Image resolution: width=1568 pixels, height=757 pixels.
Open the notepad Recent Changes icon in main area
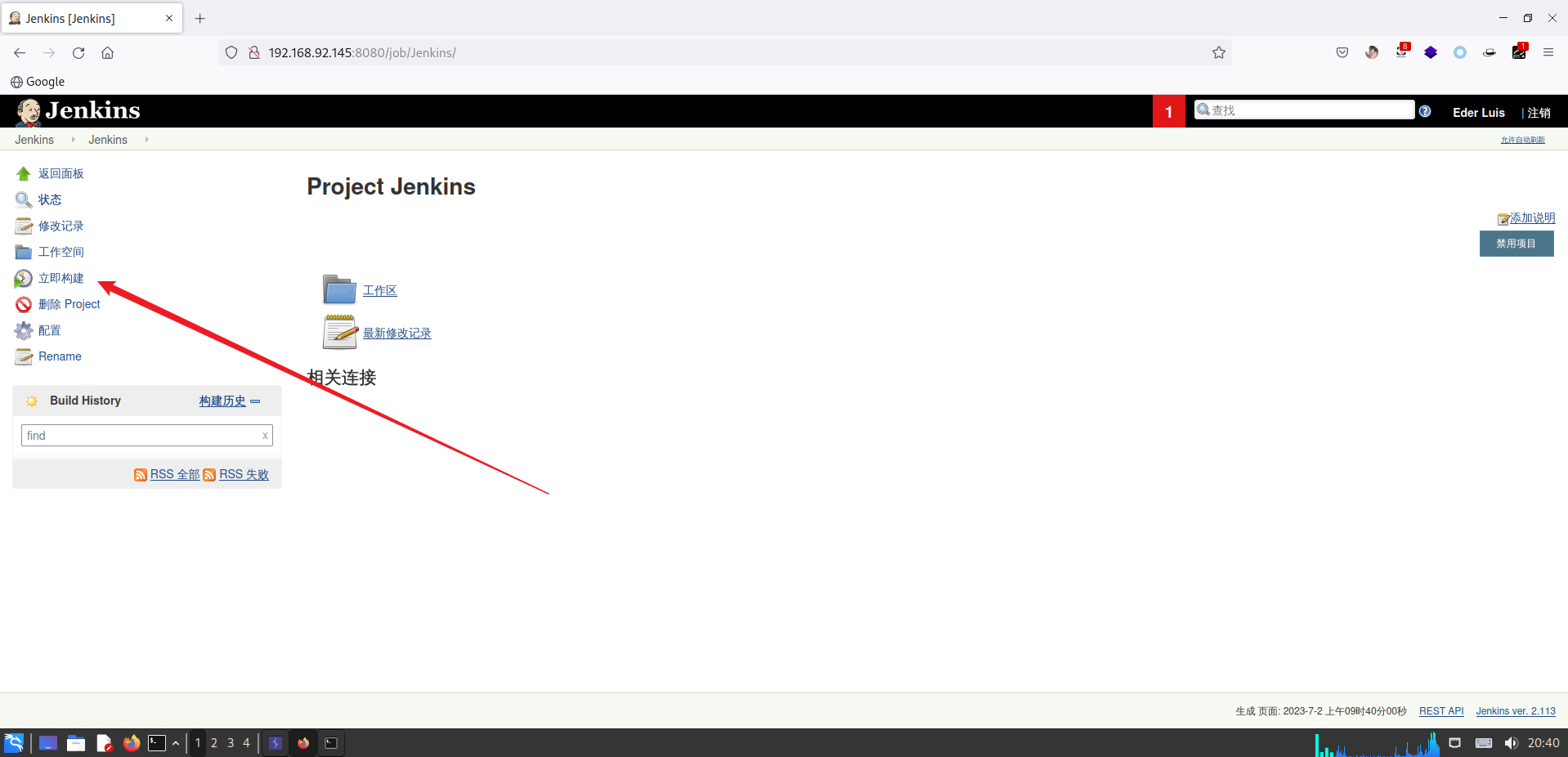[339, 333]
